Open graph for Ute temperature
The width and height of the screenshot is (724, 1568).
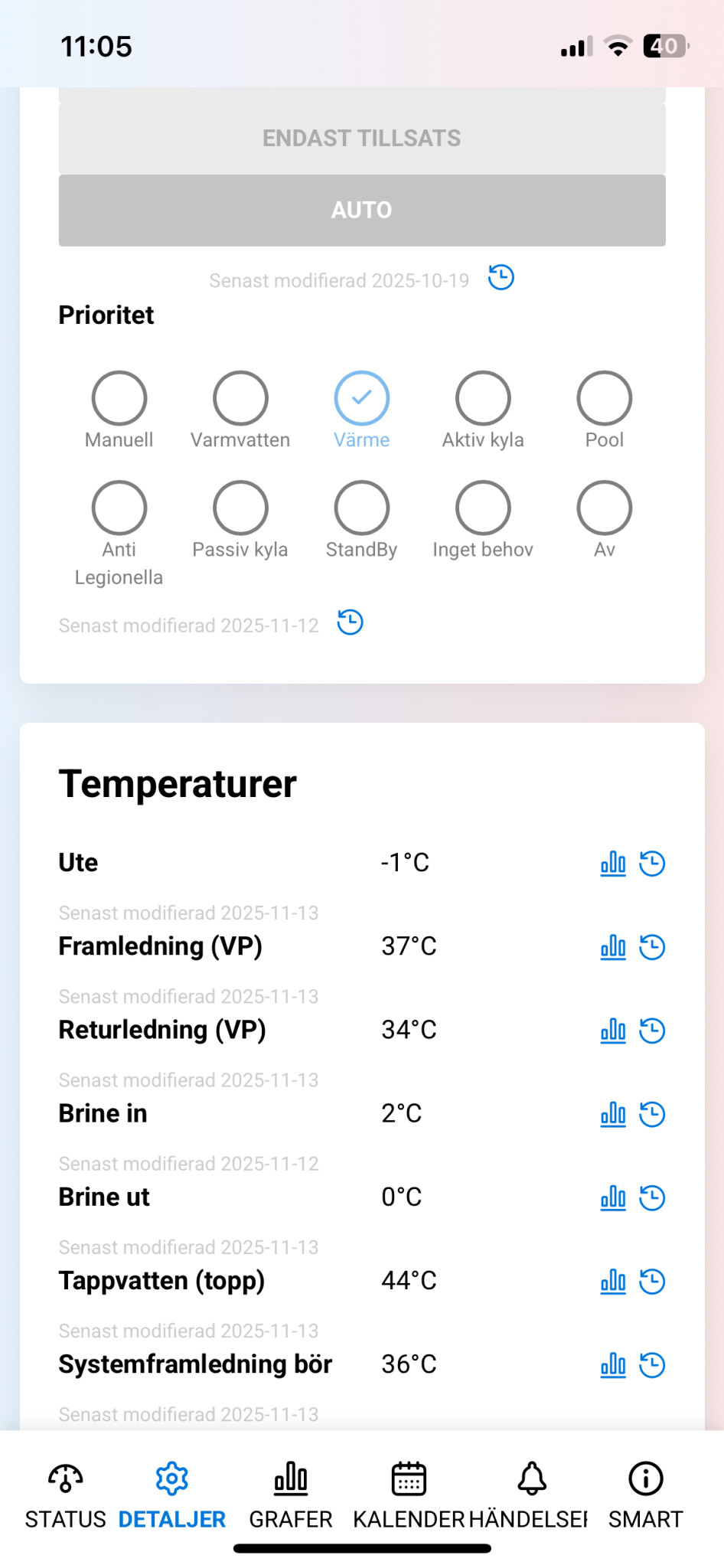tap(613, 864)
